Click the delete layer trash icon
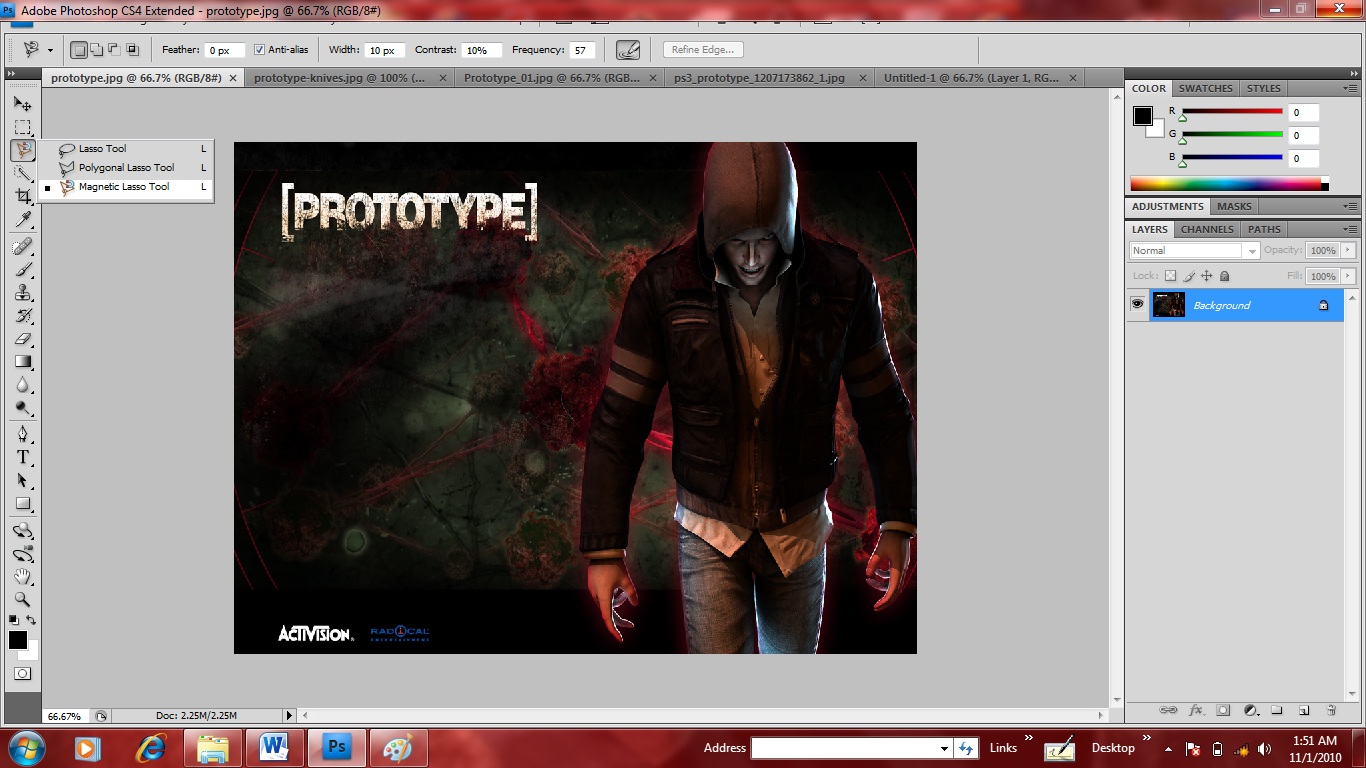This screenshot has height=768, width=1366. (1331, 710)
